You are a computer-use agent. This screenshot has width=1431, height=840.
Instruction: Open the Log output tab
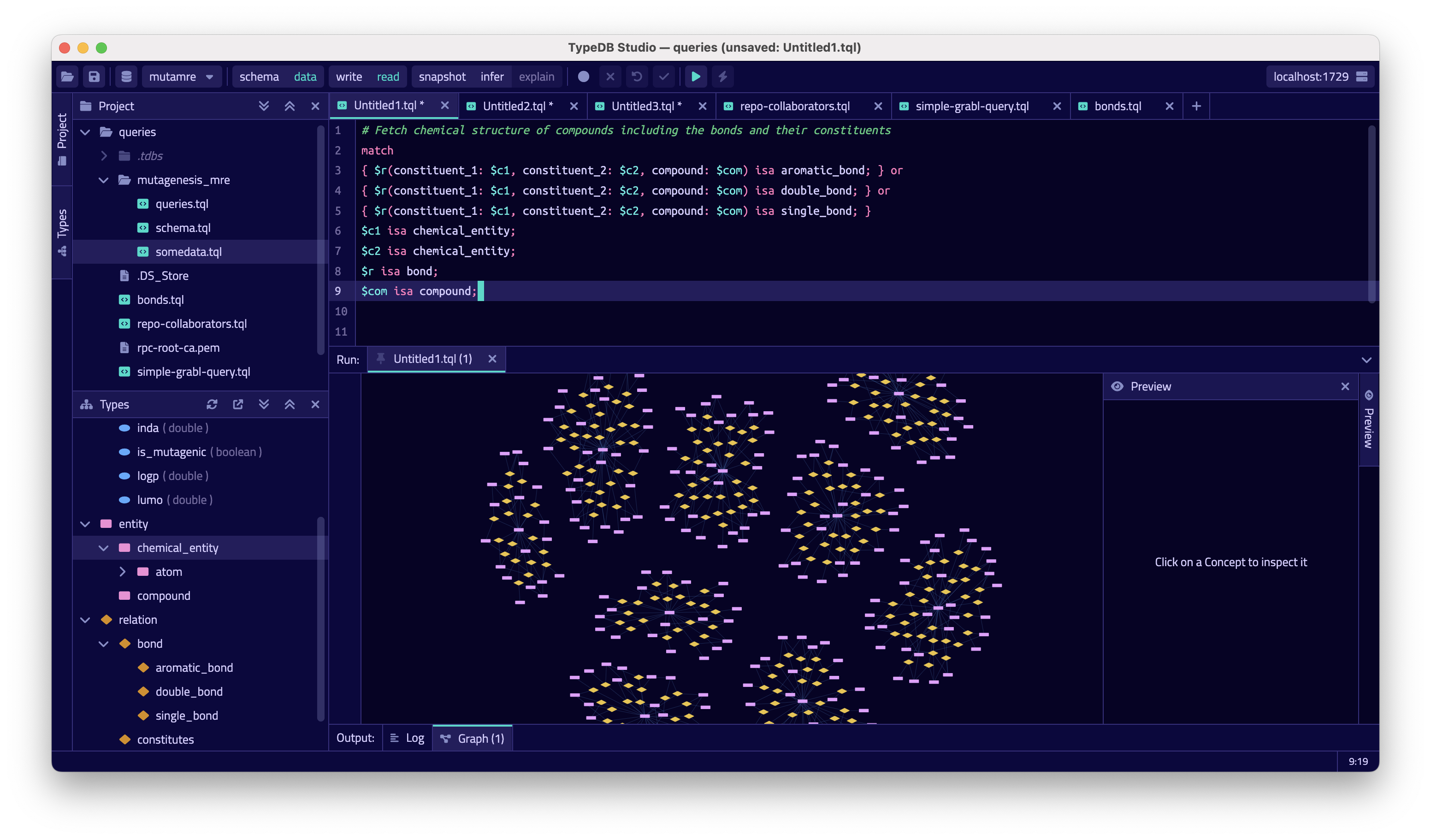click(407, 738)
